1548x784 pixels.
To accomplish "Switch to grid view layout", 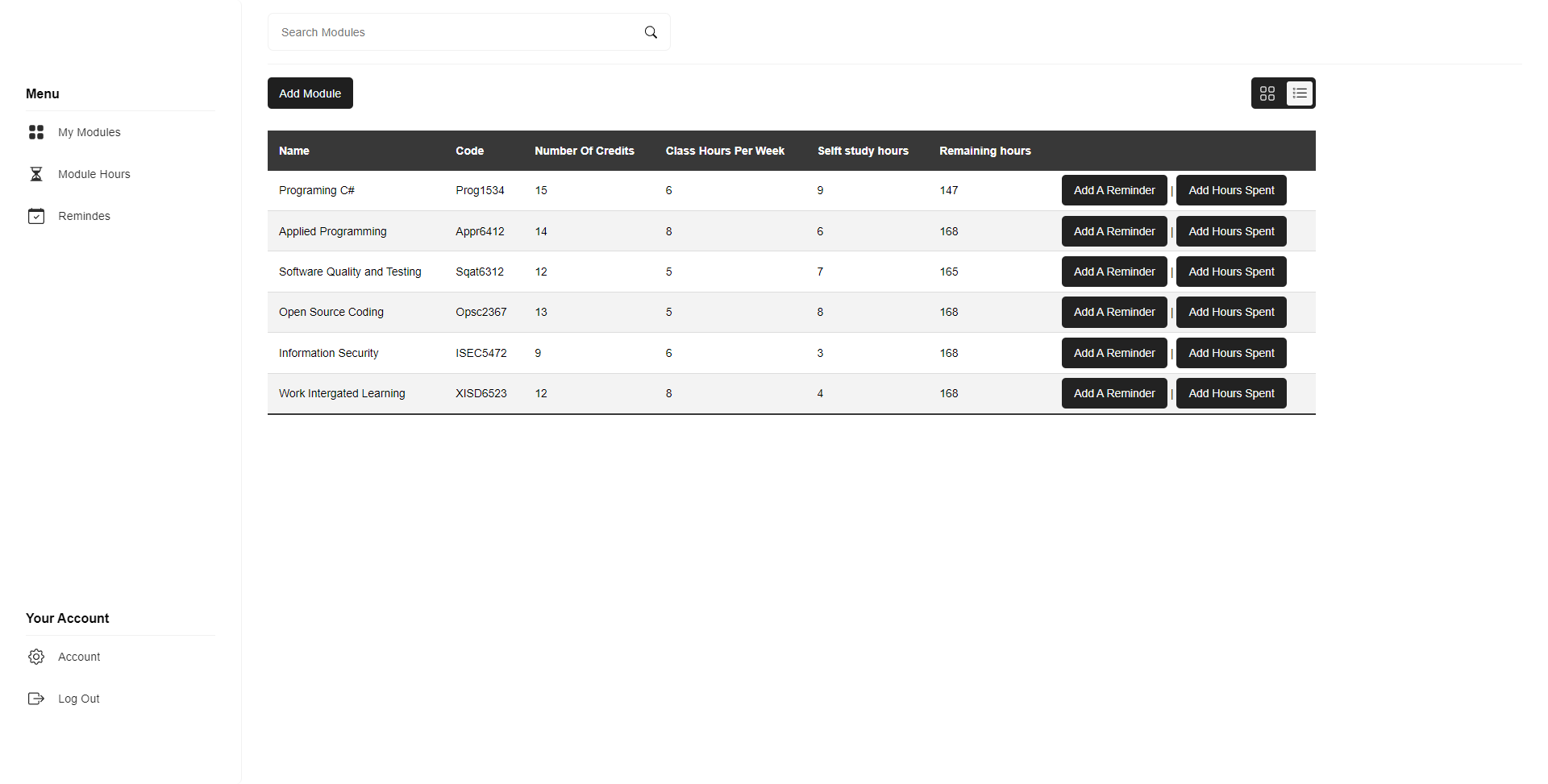I will tap(1267, 93).
